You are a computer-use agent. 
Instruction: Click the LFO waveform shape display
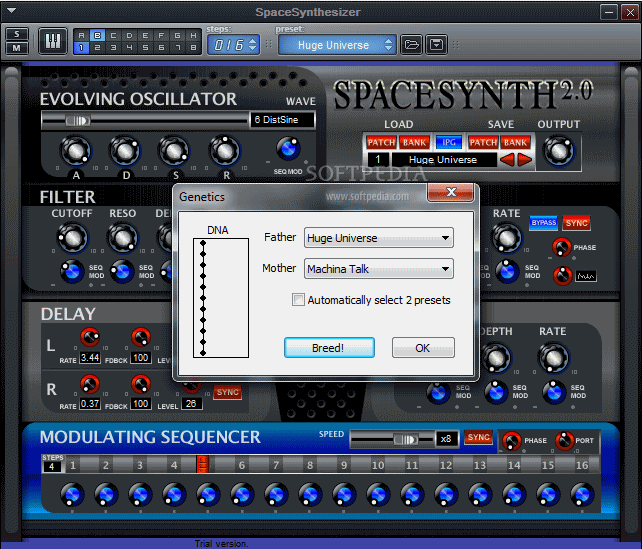click(586, 276)
